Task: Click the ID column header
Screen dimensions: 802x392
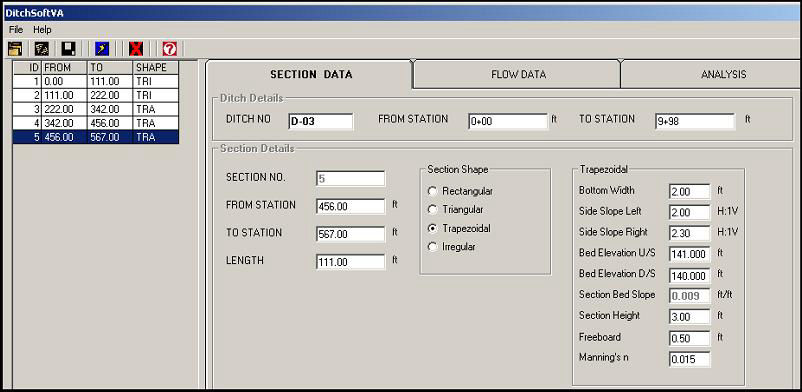Action: (x=27, y=68)
